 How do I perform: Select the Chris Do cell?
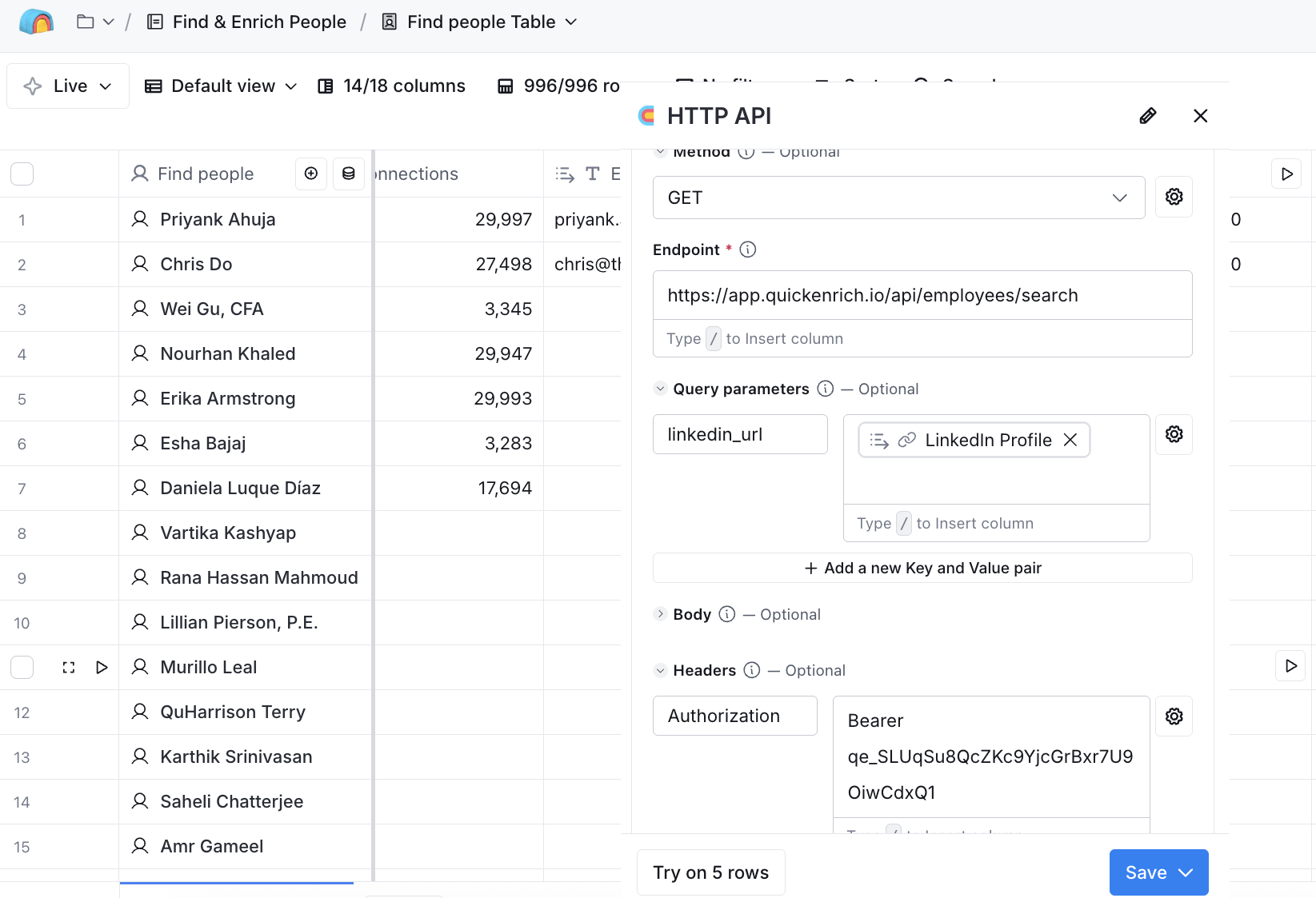246,264
